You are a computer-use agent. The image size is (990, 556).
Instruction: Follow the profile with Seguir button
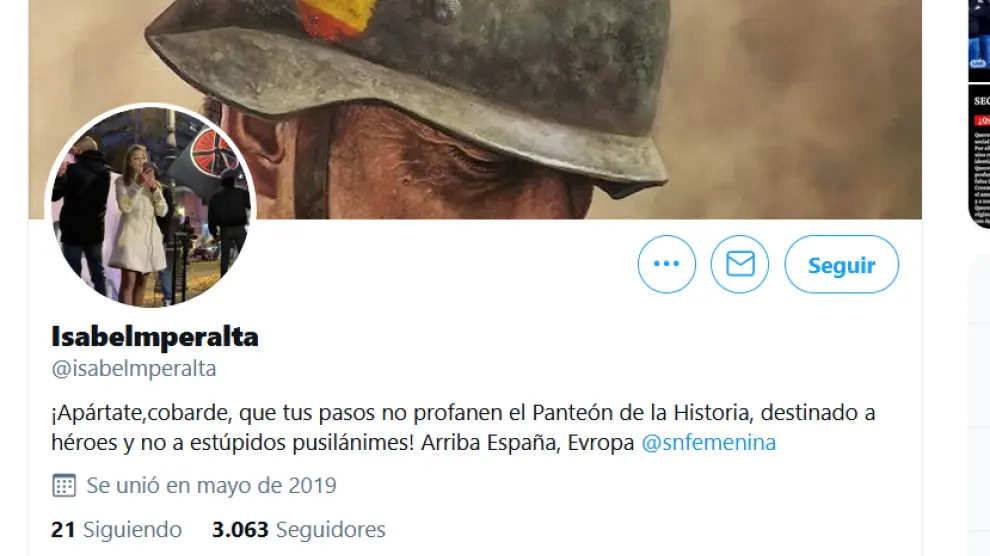click(842, 264)
